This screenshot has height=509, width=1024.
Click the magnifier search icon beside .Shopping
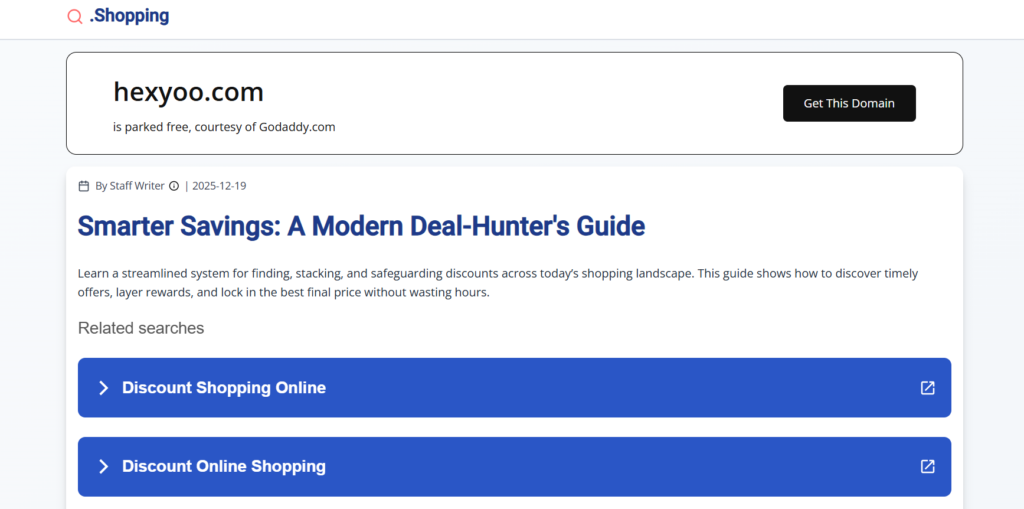coord(75,16)
